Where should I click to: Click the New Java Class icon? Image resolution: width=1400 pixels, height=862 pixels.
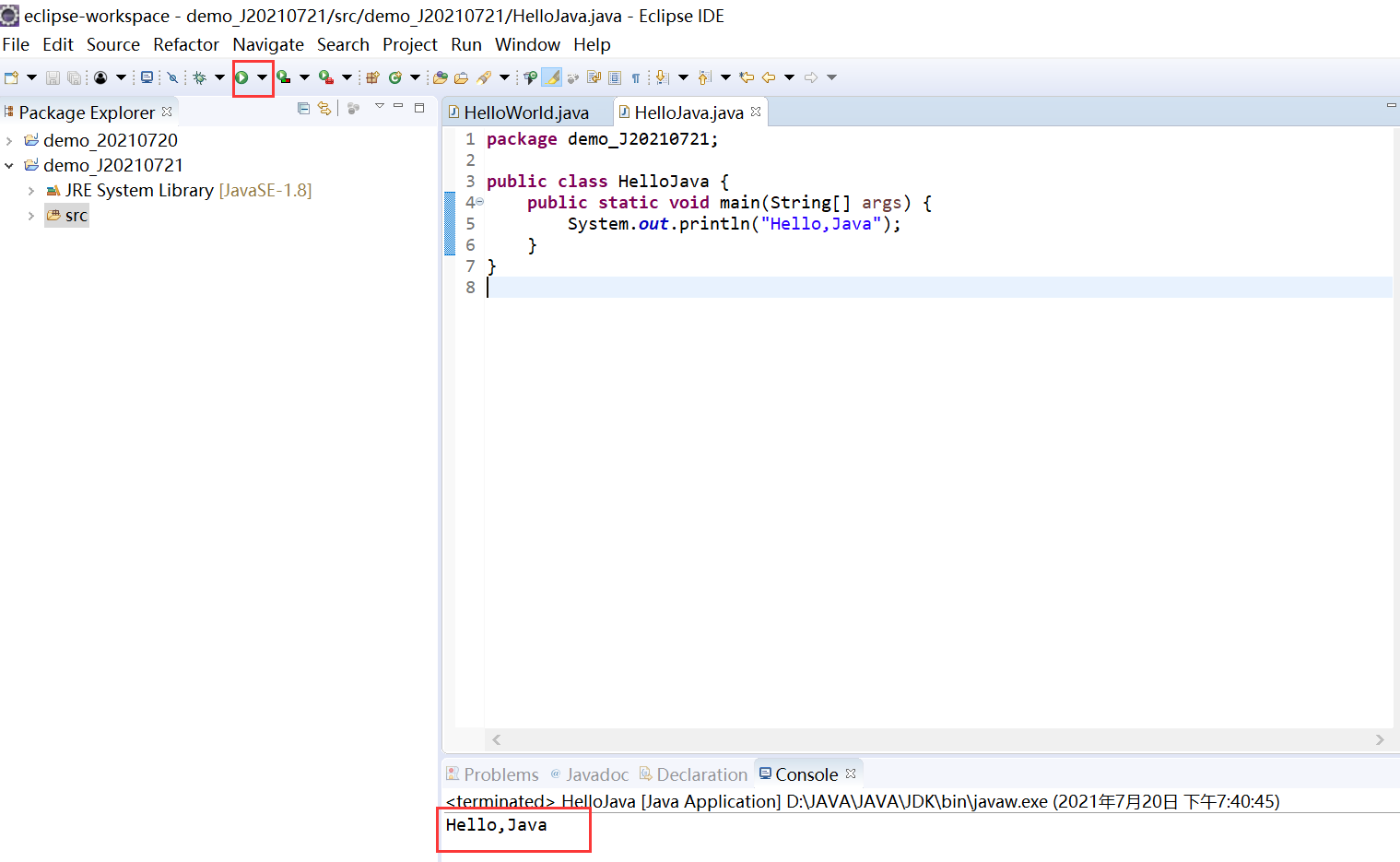tap(394, 77)
